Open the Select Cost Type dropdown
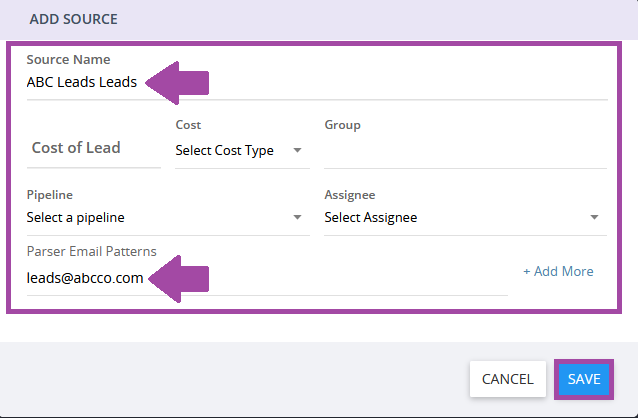 point(242,151)
